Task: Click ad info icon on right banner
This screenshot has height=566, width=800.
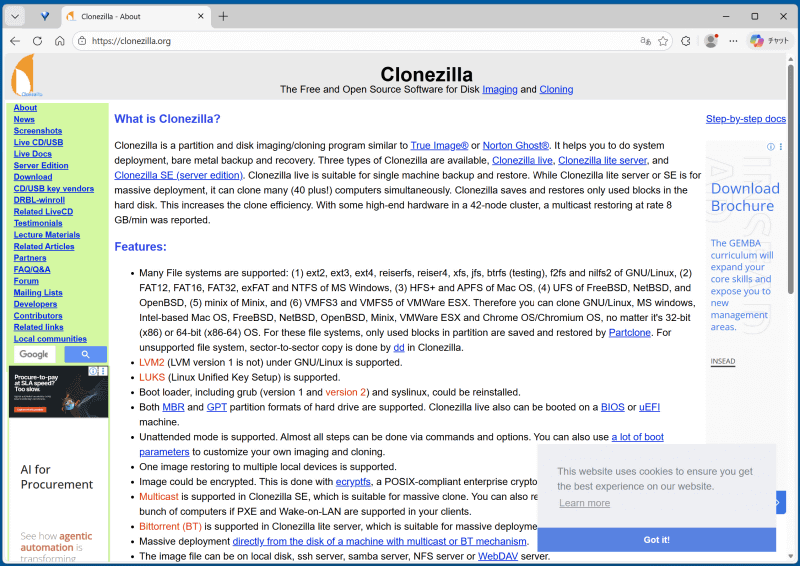Action: (770, 146)
